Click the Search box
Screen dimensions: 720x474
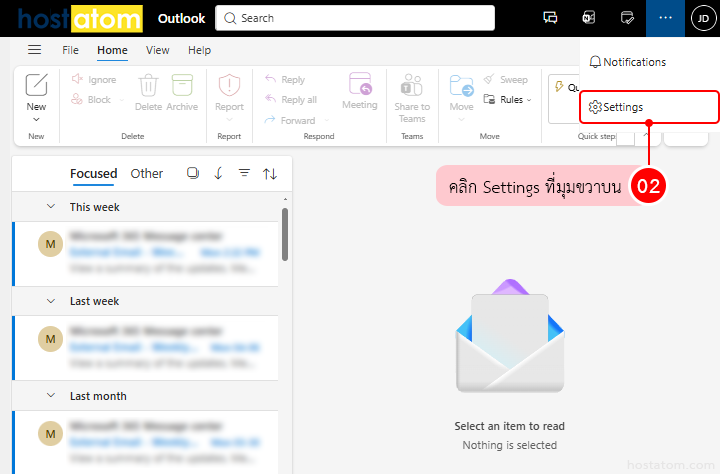(x=354, y=18)
